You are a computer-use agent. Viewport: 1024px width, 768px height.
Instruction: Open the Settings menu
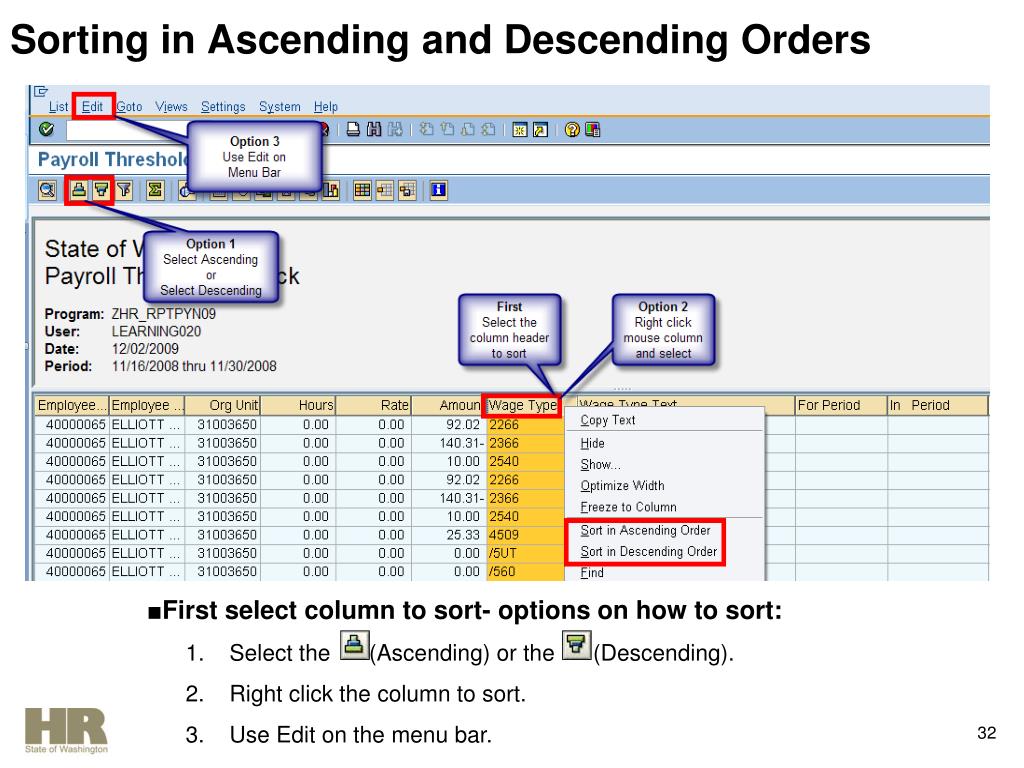point(223,106)
